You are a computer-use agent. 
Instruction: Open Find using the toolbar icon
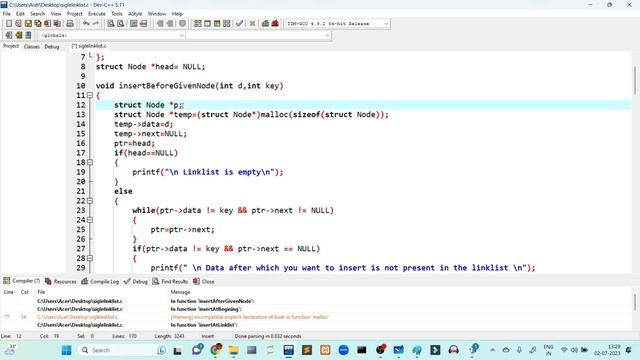[111, 24]
